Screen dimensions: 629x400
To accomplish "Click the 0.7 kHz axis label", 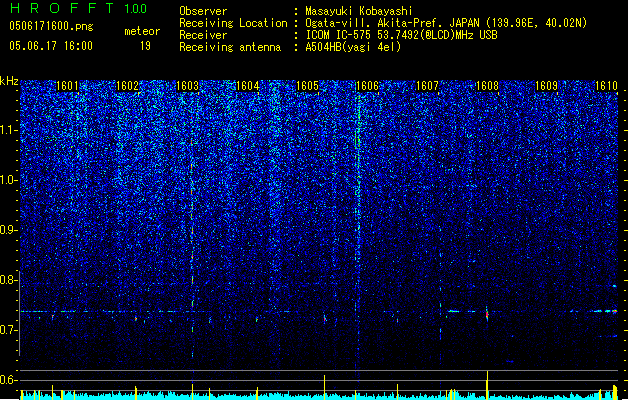I will (x=8, y=330).
